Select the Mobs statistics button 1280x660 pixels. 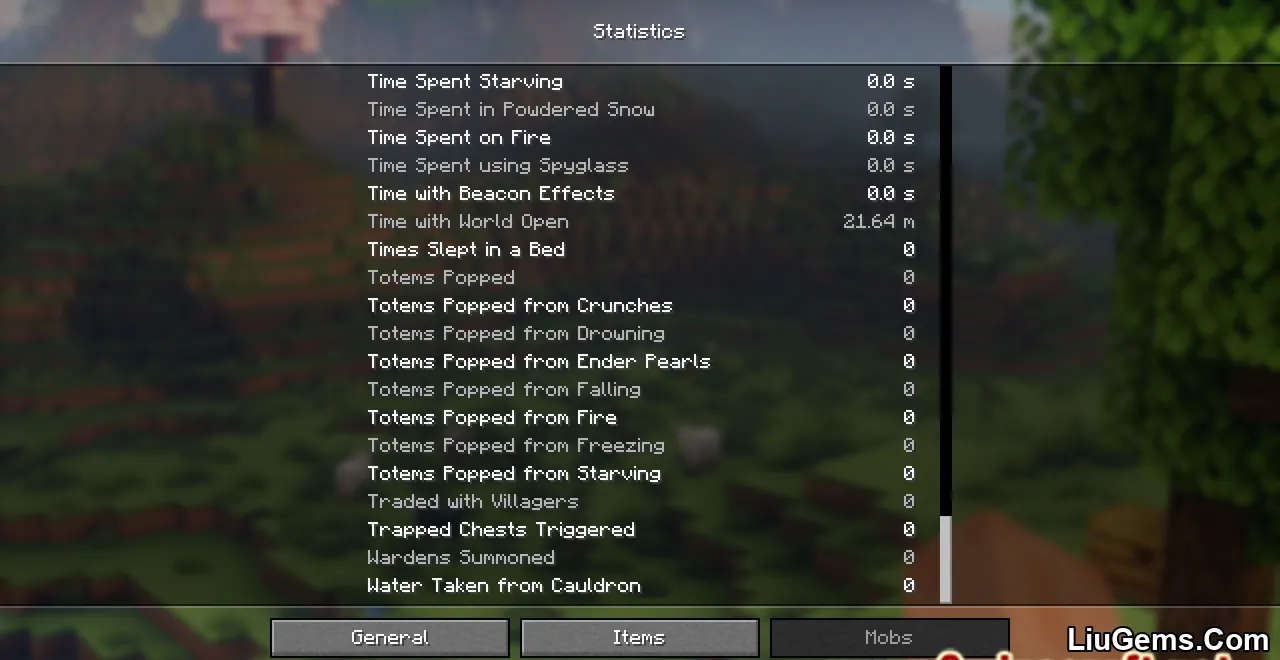(x=889, y=638)
